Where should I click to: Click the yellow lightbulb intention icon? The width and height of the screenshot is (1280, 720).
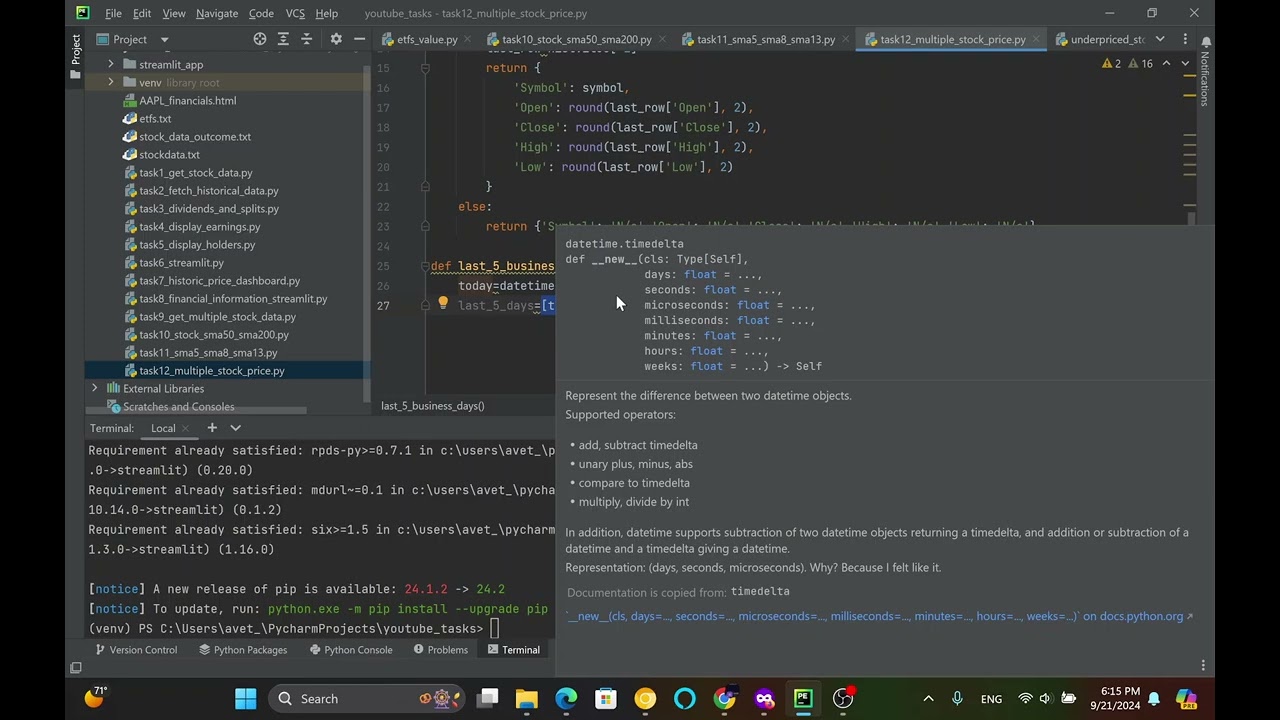(443, 304)
